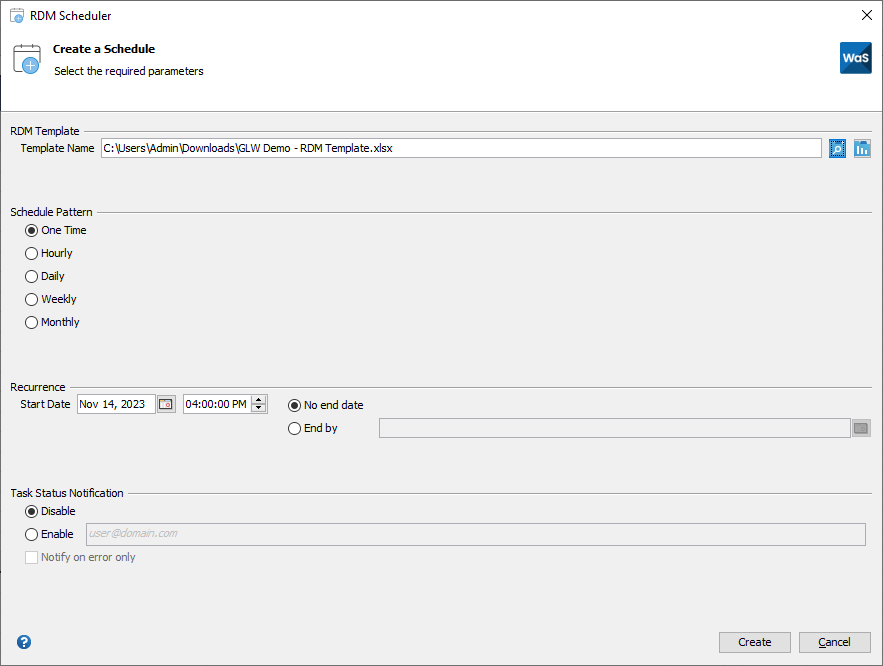The image size is (883, 666).
Task: Open the Start Date calendar picker
Action: 166,404
